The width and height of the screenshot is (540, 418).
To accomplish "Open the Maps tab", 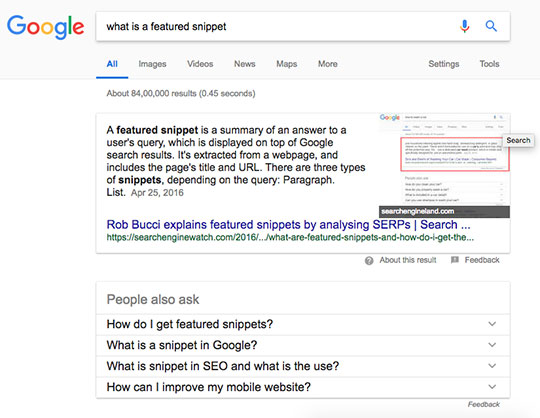I will pyautogui.click(x=287, y=64).
